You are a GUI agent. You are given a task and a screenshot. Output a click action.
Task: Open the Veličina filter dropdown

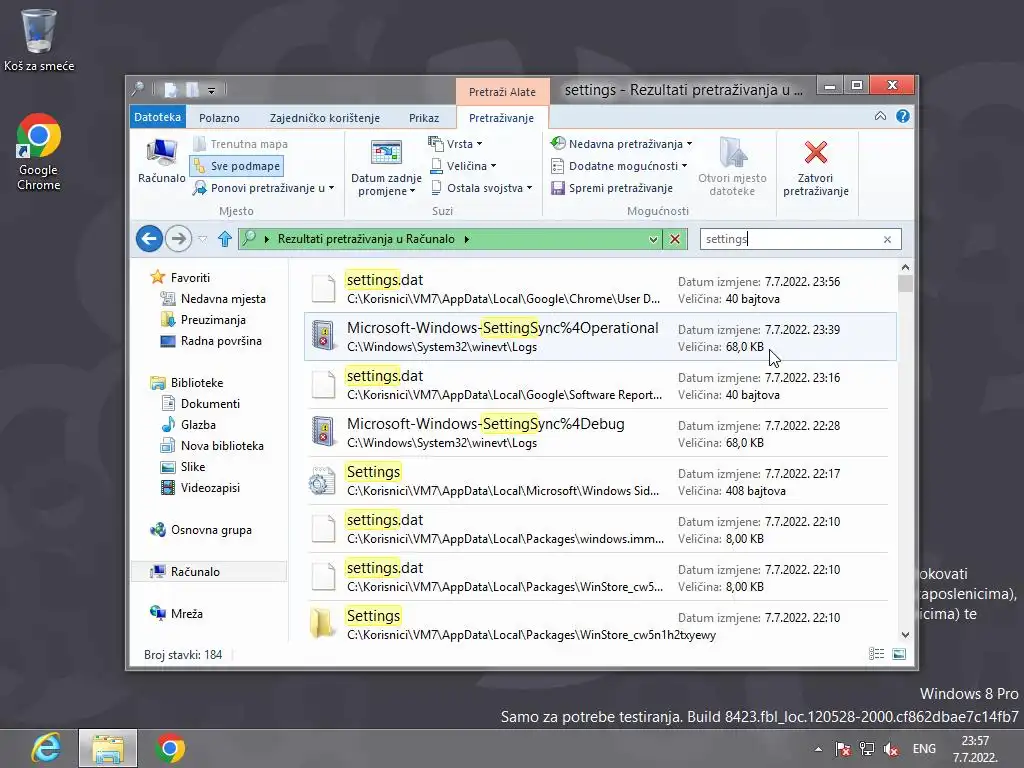click(463, 166)
